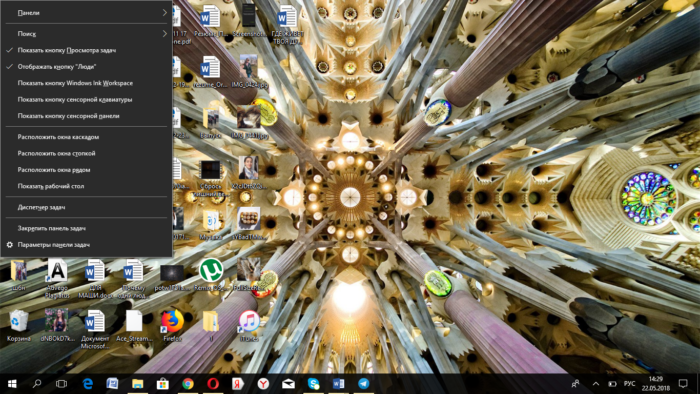Choose Расположить окна рядом
This screenshot has height=394, width=700.
(87, 170)
